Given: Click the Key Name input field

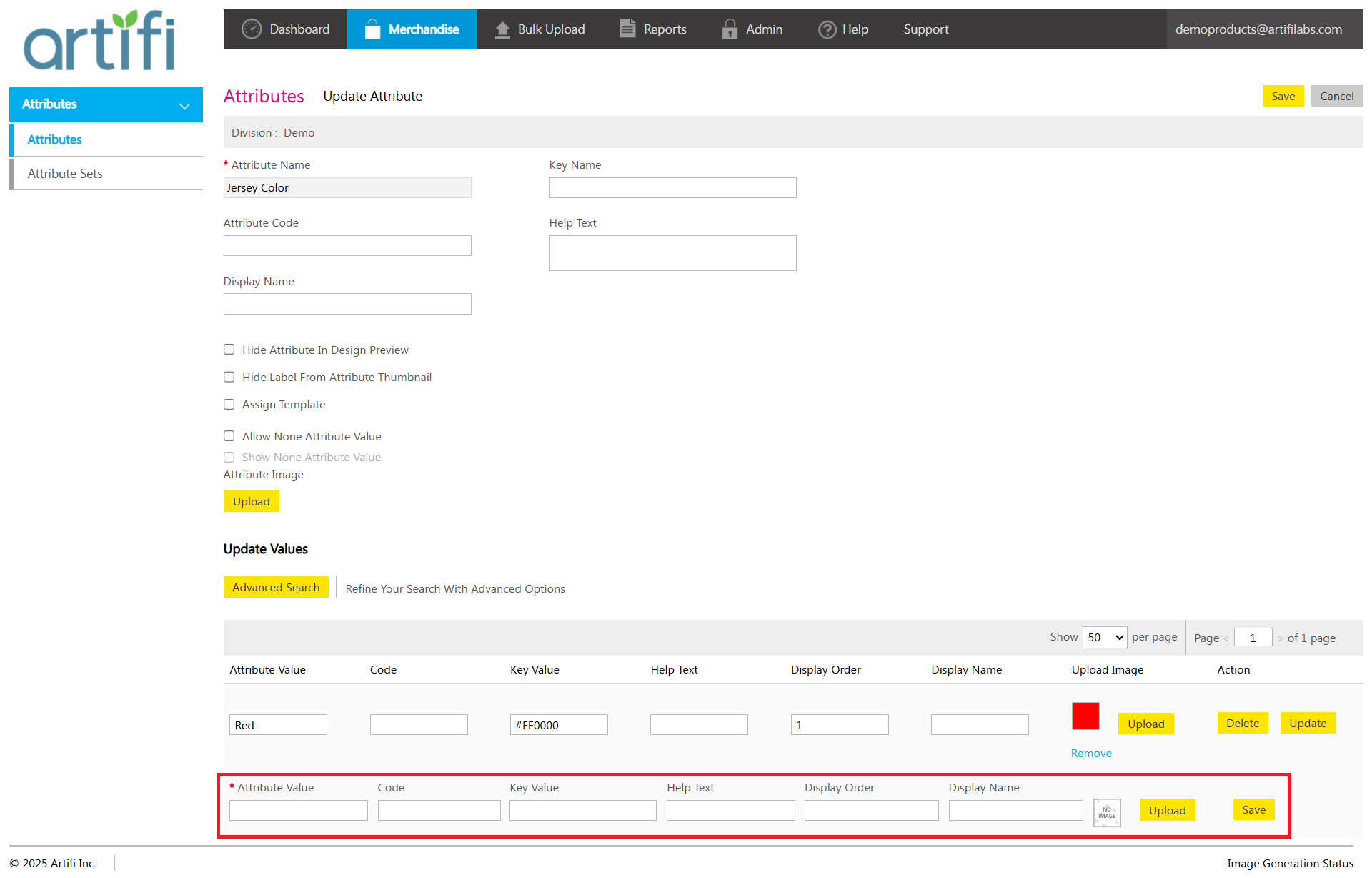Looking at the screenshot, I should [672, 188].
